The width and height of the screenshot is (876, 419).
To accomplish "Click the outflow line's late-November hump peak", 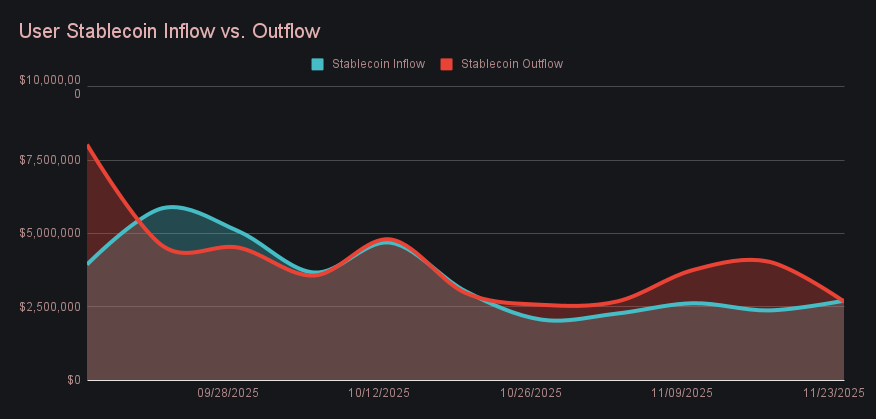I will click(x=750, y=260).
